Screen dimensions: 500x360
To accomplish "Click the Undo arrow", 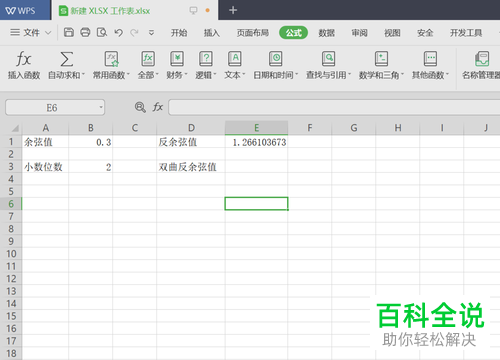I will [118, 32].
